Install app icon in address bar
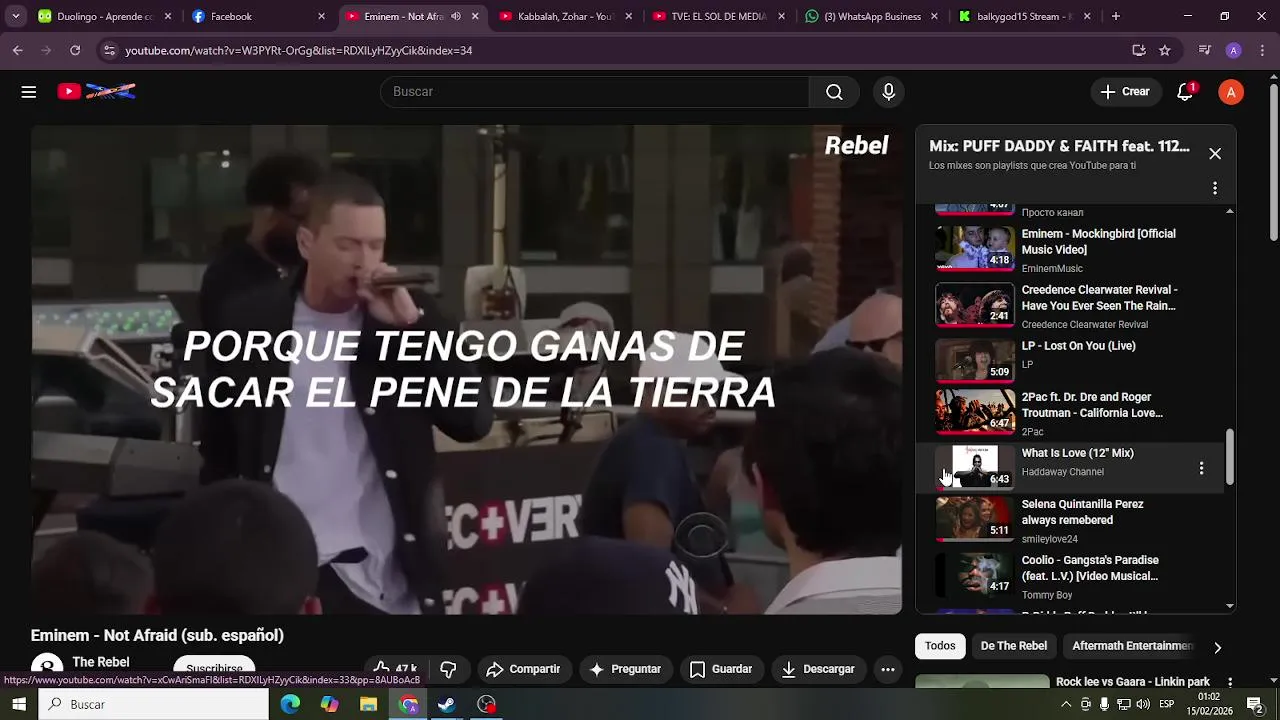The width and height of the screenshot is (1280, 720). coord(1139,50)
